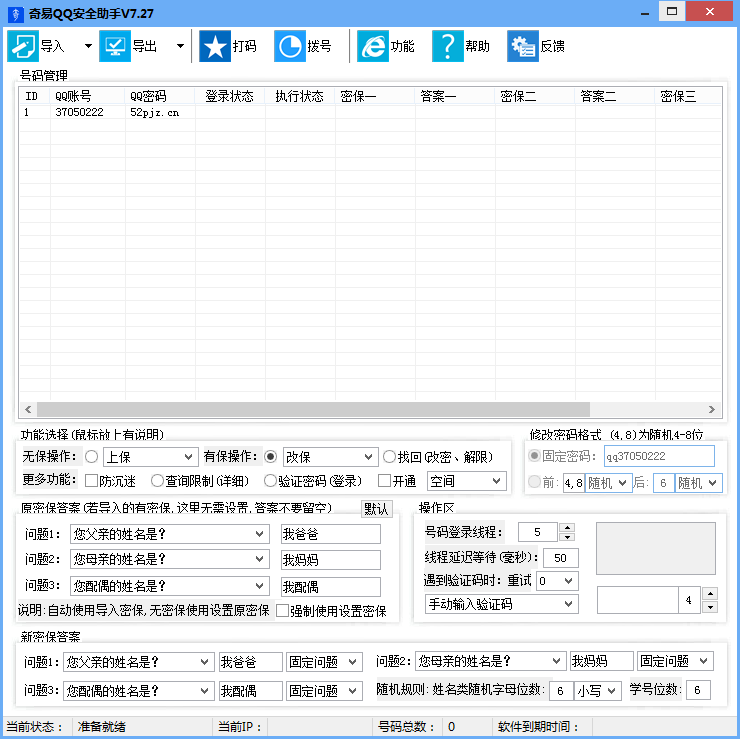740x739 pixels.
Task: Increase the 号码登录线程 stepper value
Action: pyautogui.click(x=567, y=527)
